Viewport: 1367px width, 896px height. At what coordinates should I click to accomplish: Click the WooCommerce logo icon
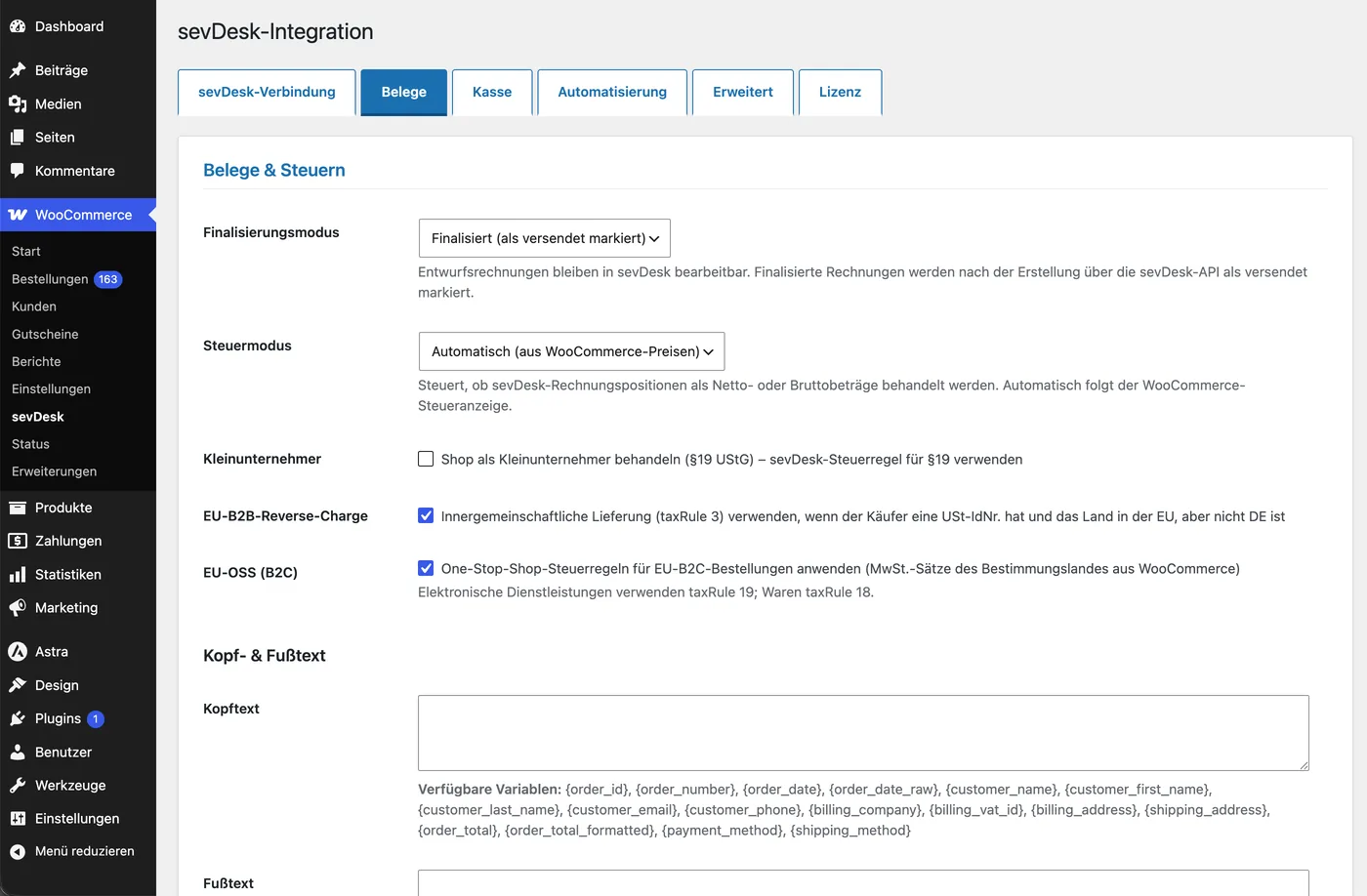[18, 215]
